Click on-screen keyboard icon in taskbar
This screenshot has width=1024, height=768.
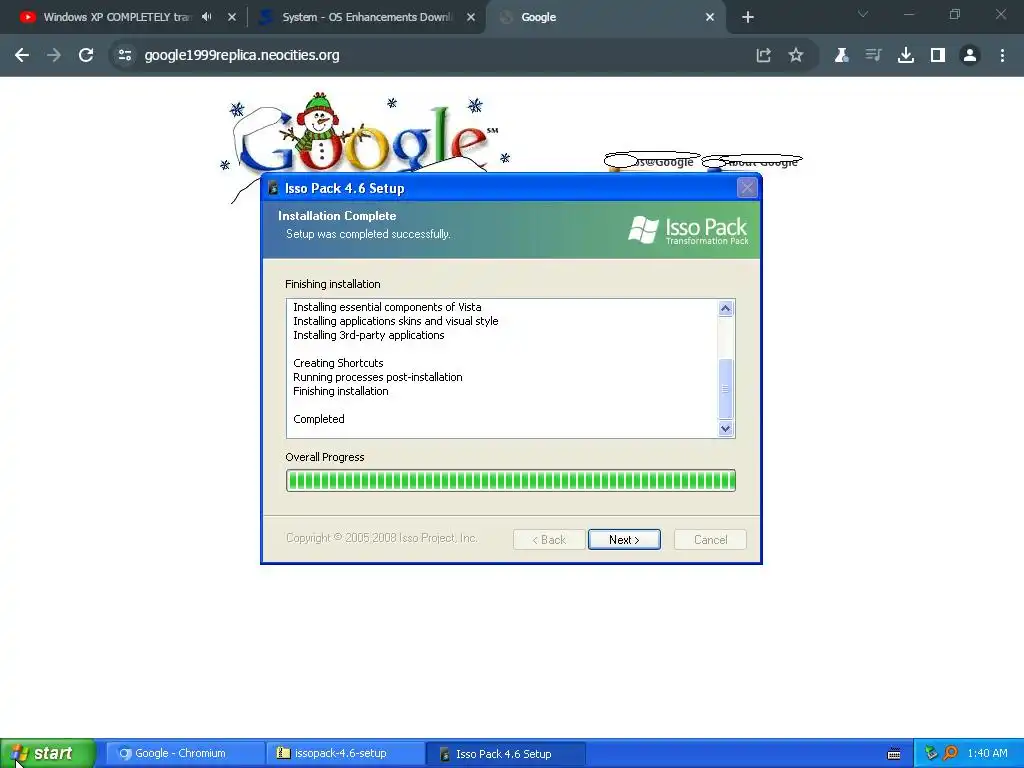pos(894,754)
